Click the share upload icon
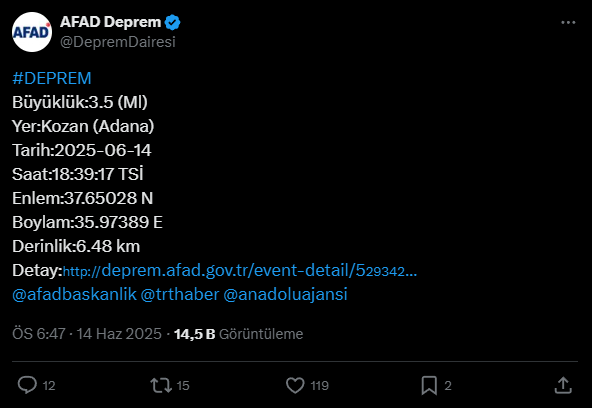This screenshot has width=592, height=408. 563,385
